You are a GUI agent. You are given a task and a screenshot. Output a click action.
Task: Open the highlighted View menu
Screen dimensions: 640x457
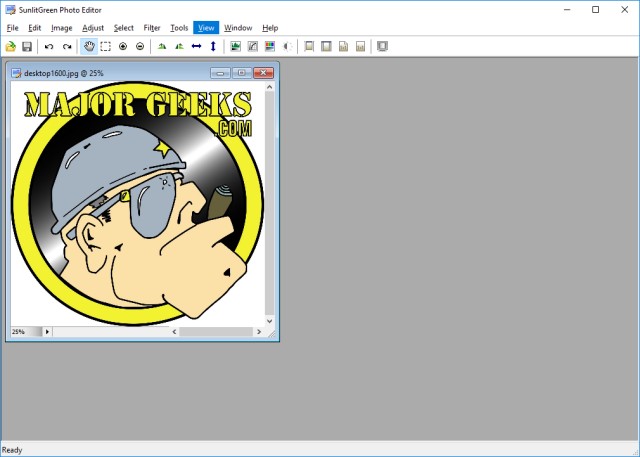[x=206, y=28]
